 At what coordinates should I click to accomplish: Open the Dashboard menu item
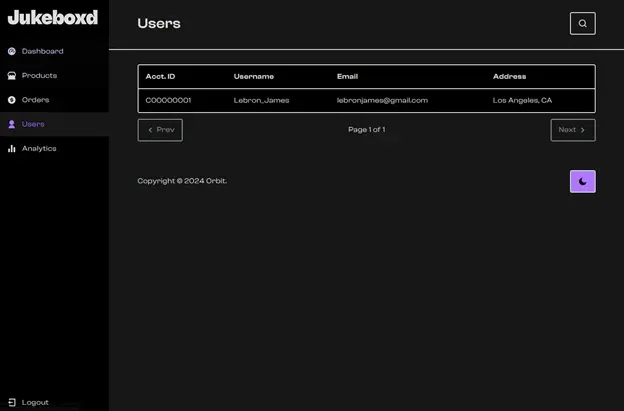coord(54,51)
